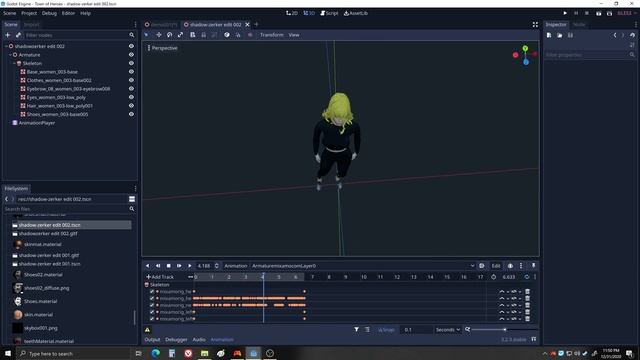Click the Filter nodes search icon
640x360 pixels.
pyautogui.click(x=131, y=35)
